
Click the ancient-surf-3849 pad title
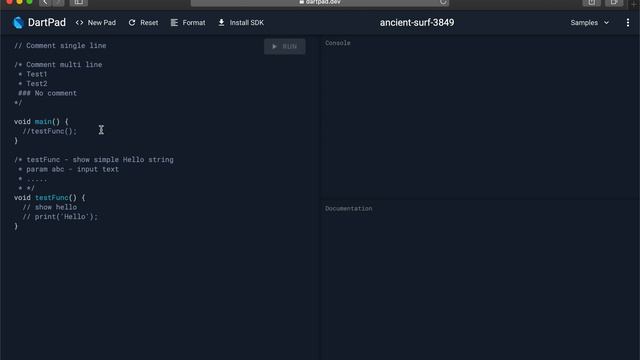point(417,23)
